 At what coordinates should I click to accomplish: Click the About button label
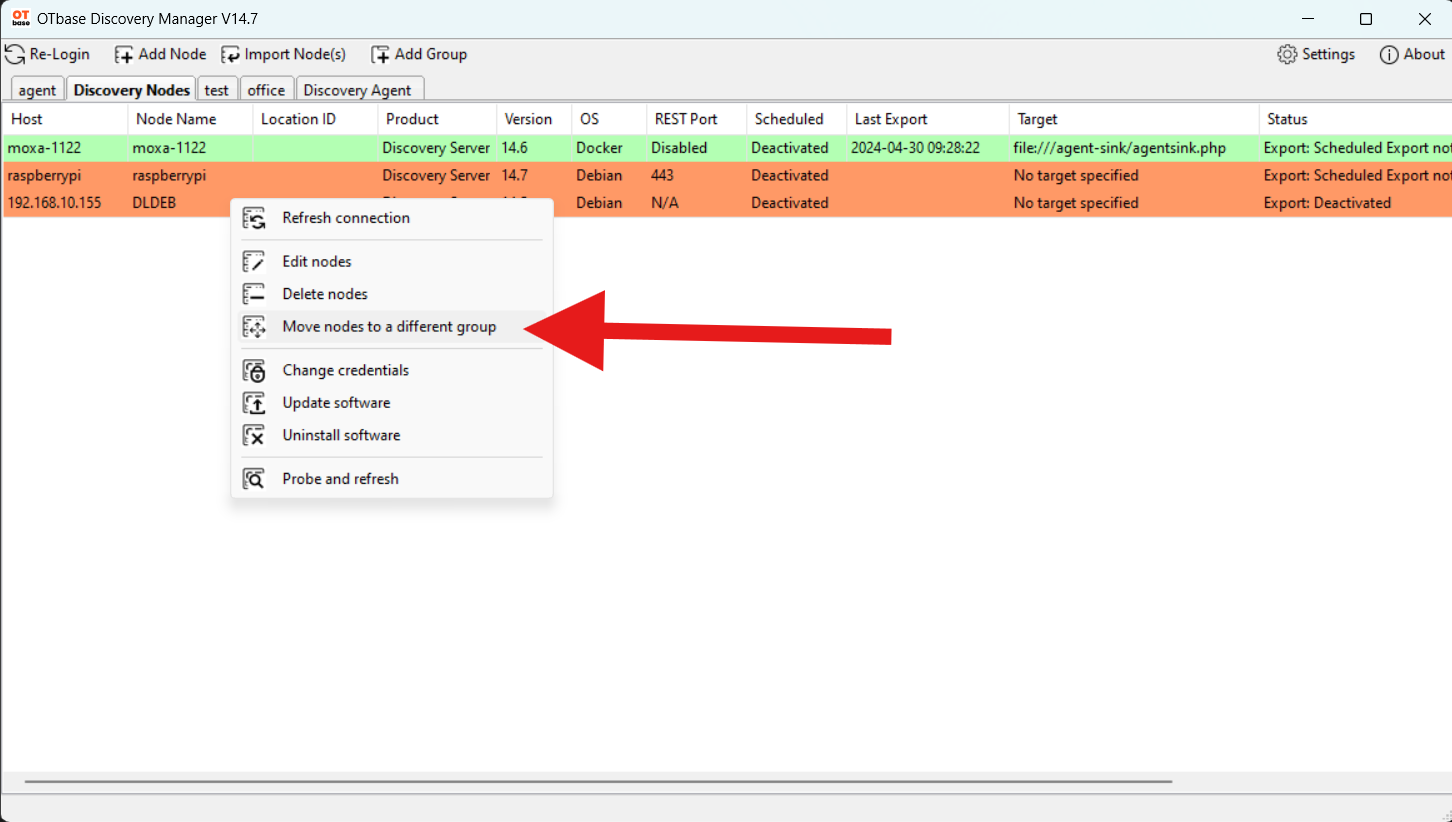coord(1424,54)
